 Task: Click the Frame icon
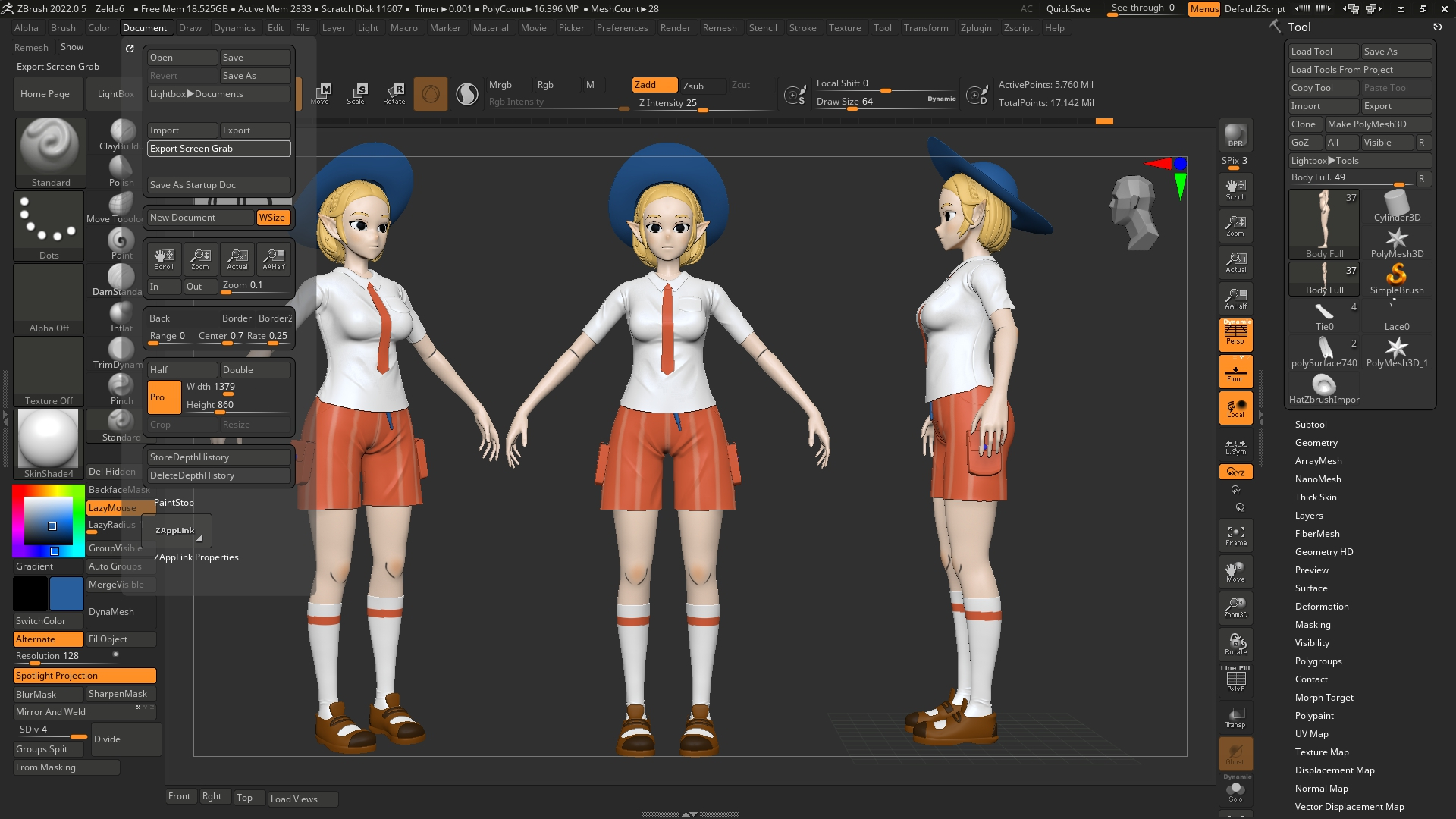coord(1235,535)
